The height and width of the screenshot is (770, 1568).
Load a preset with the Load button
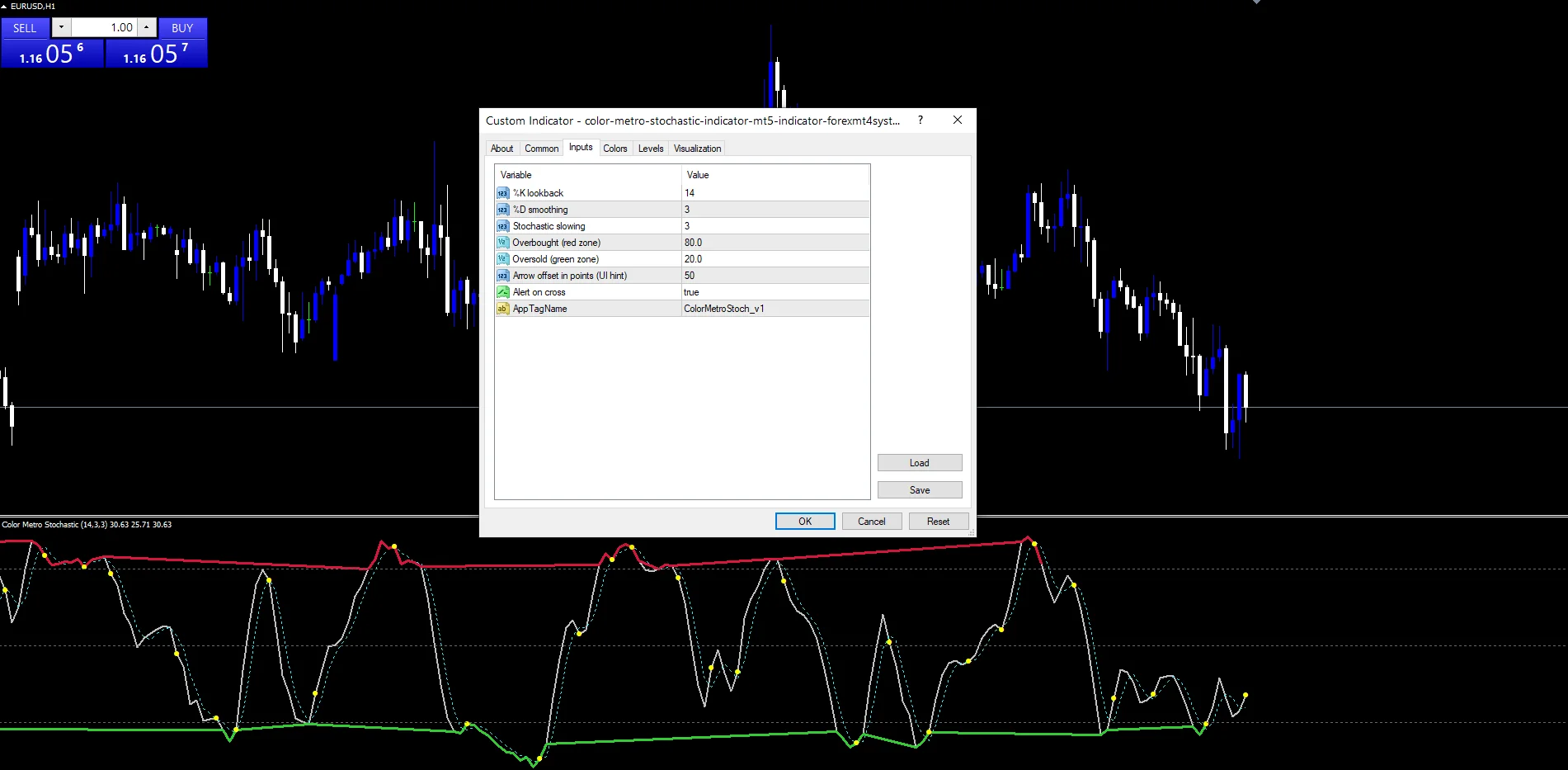pyautogui.click(x=920, y=463)
